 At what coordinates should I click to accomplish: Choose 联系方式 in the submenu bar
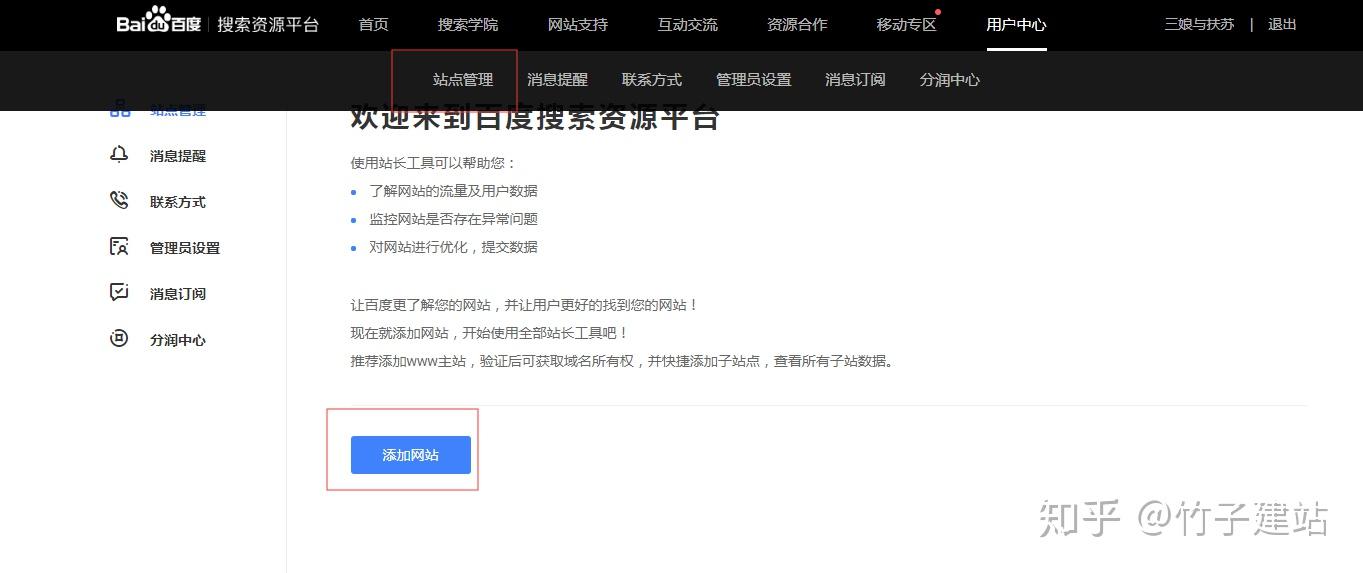coord(652,80)
